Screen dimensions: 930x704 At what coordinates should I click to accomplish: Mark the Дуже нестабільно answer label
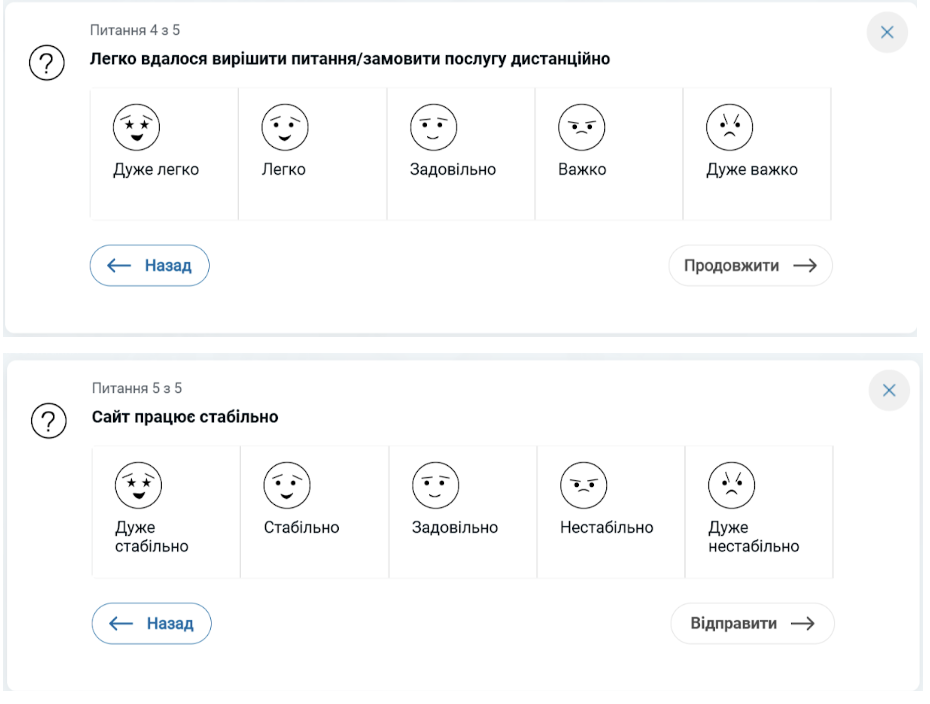(754, 537)
